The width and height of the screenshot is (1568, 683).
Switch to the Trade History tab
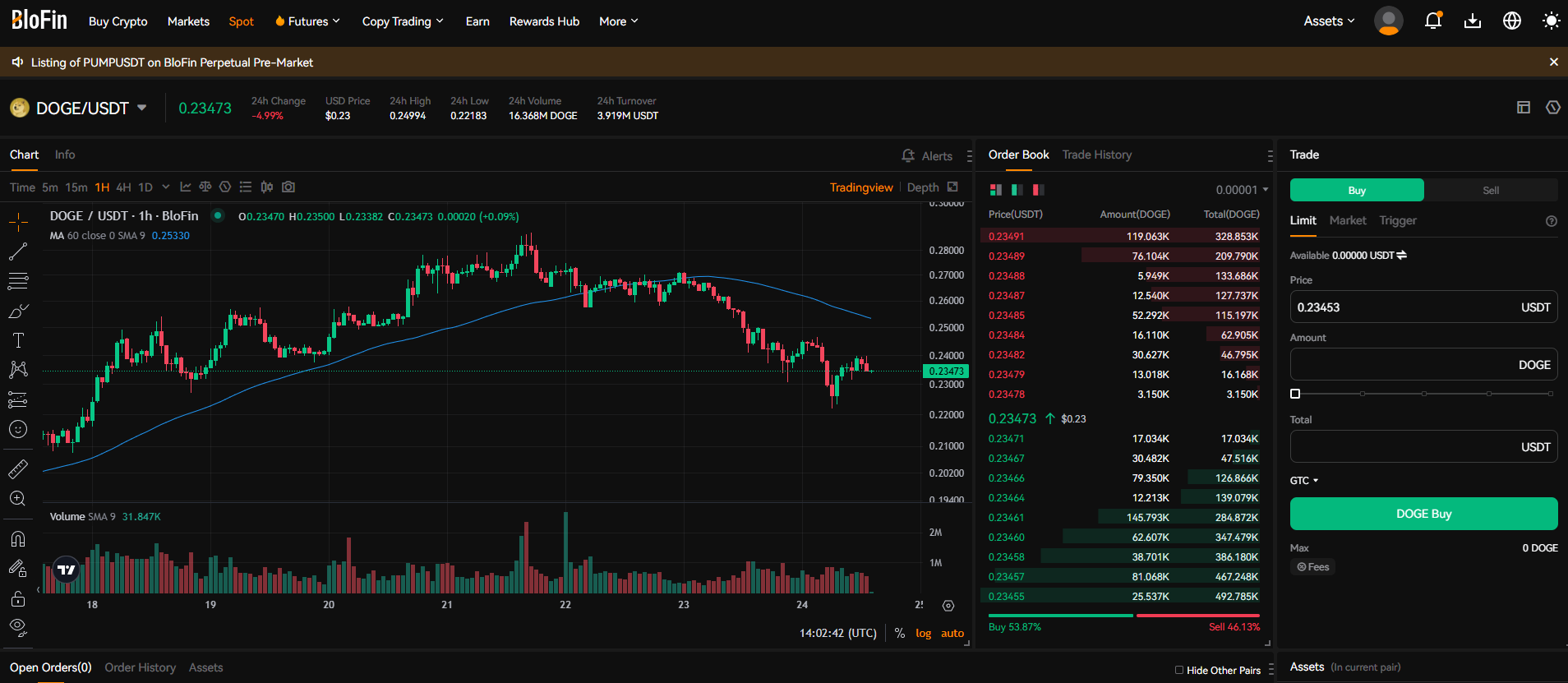(1096, 155)
